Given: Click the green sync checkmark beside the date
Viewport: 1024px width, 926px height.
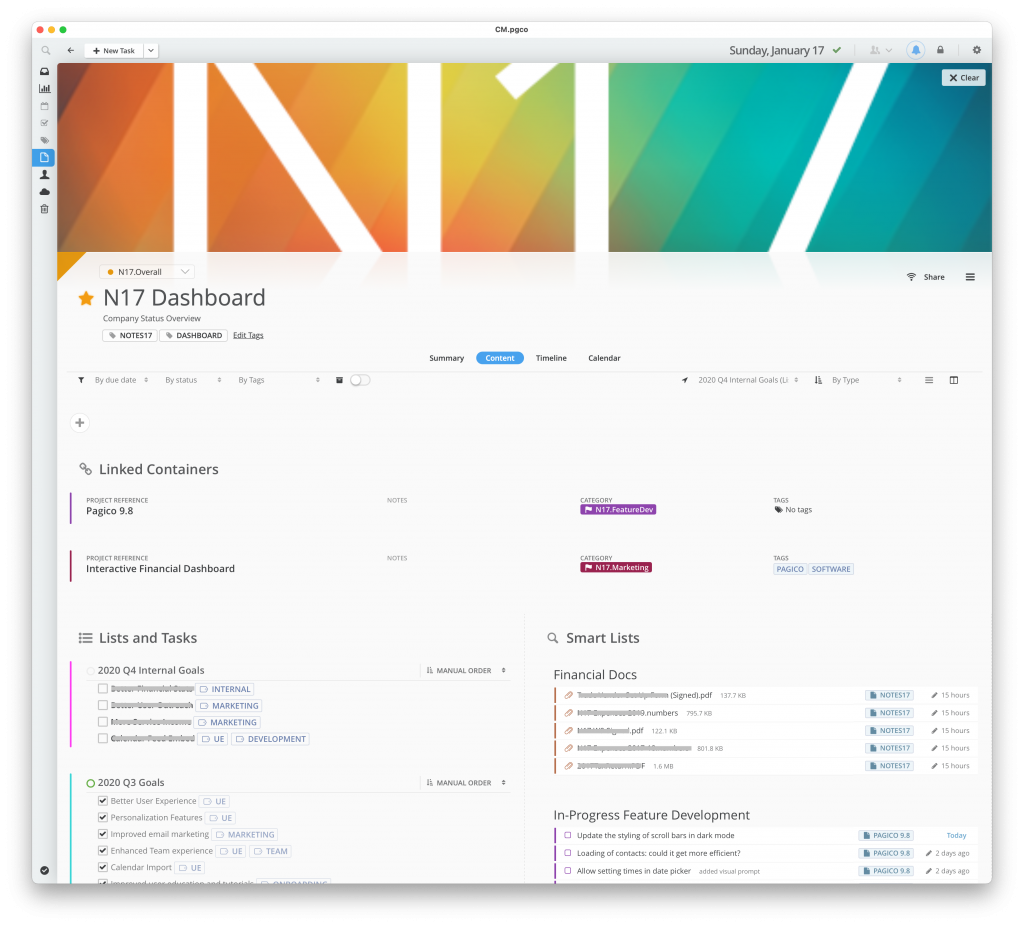Looking at the screenshot, I should [x=837, y=50].
